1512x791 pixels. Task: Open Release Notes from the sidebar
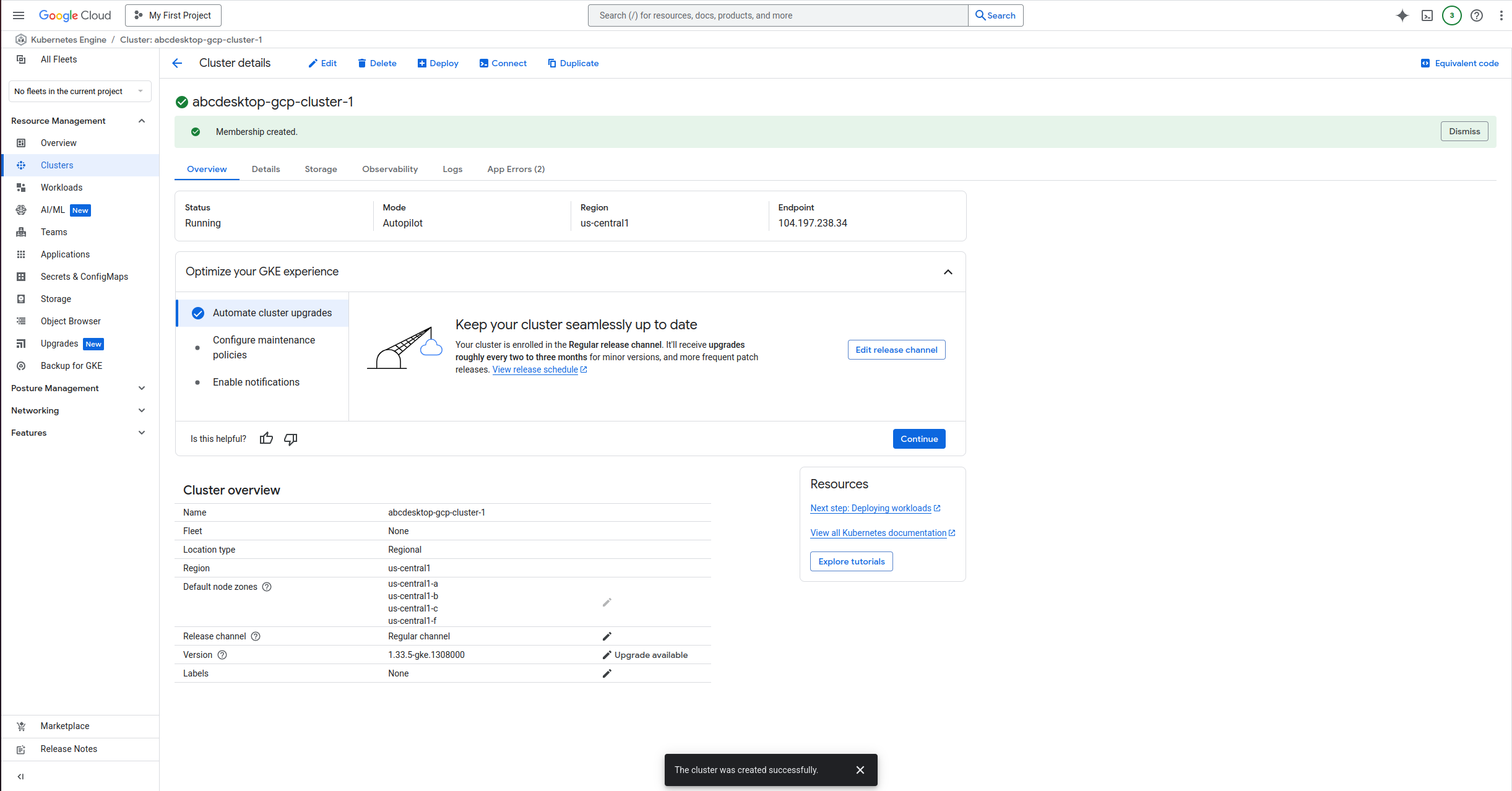click(x=80, y=749)
